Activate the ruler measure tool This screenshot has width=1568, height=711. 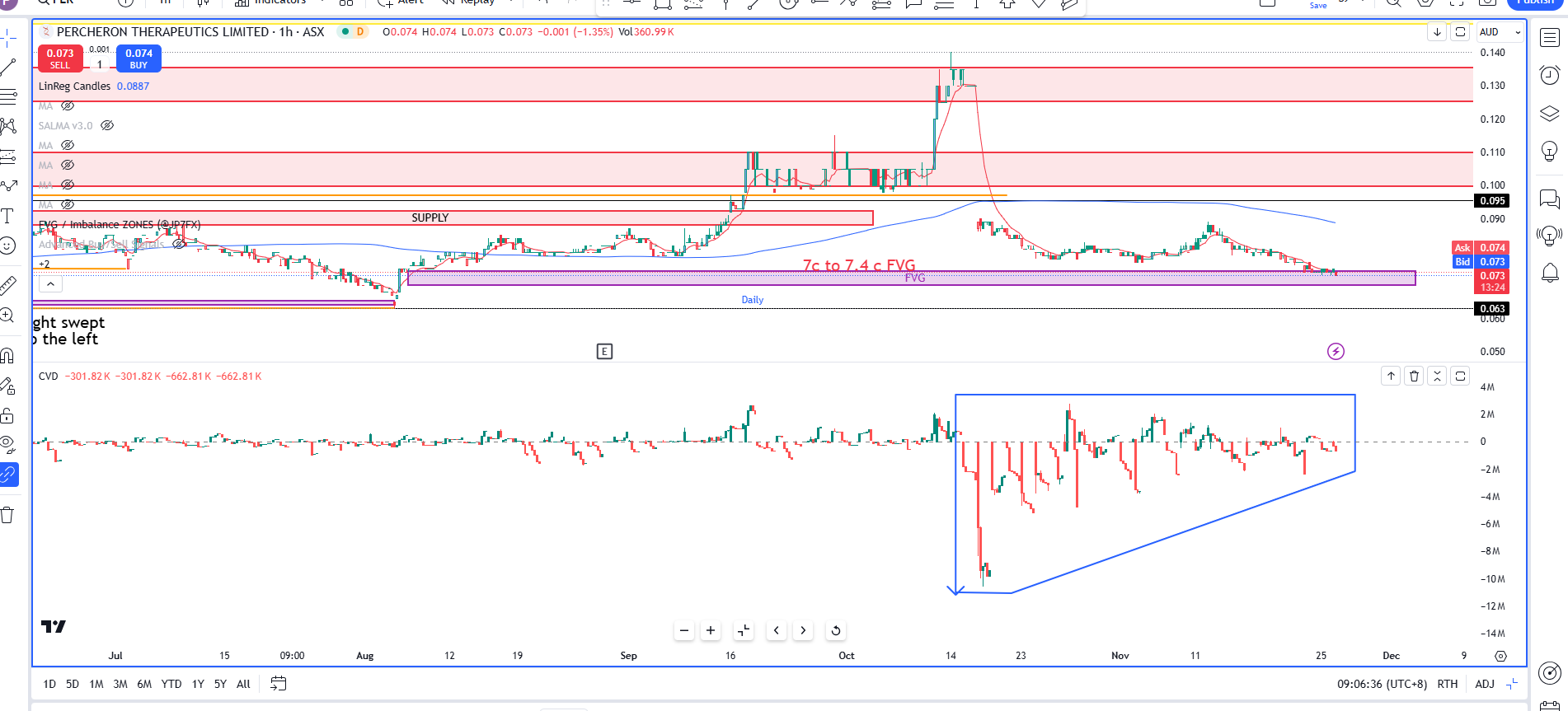[x=7, y=286]
